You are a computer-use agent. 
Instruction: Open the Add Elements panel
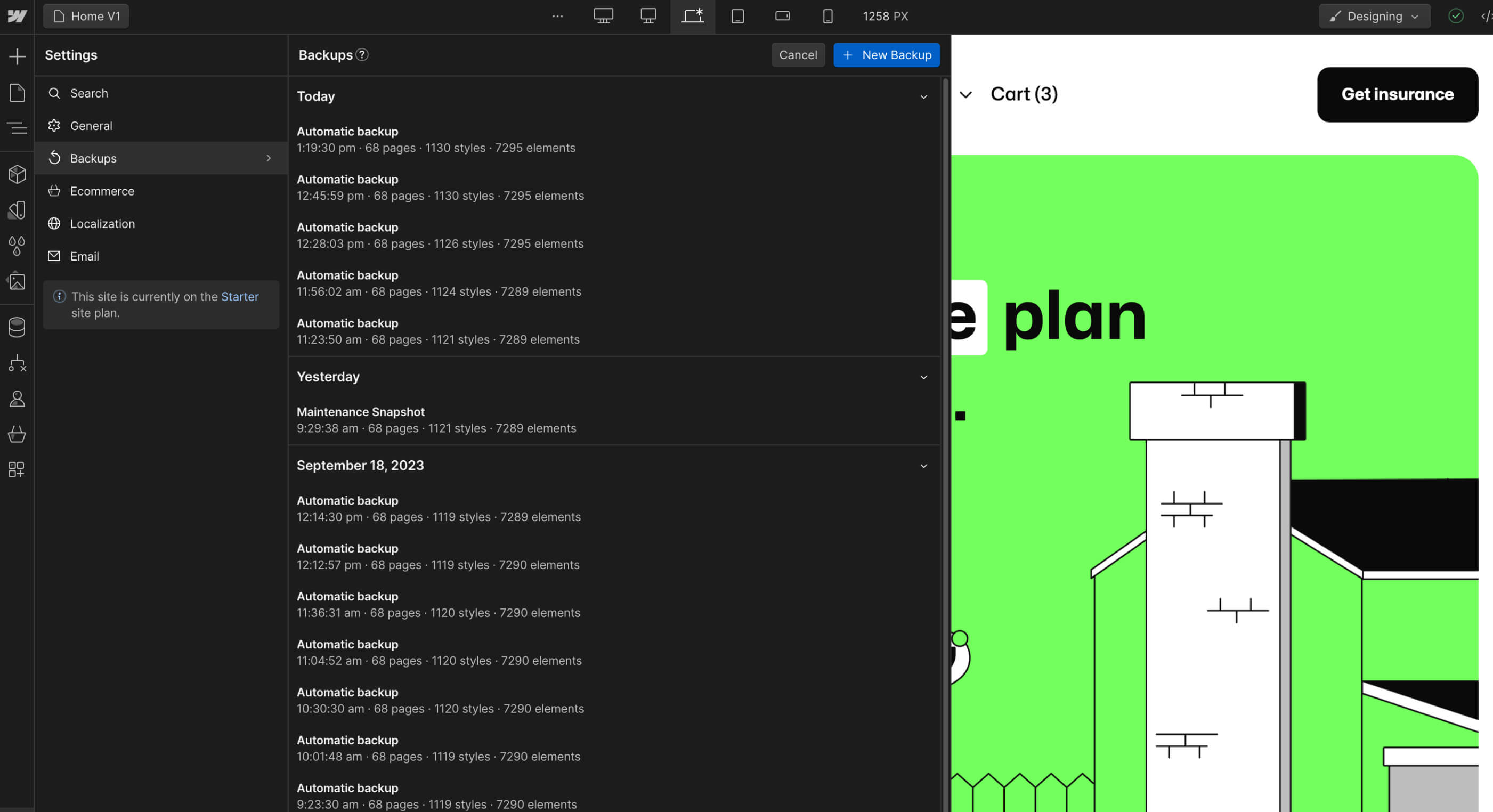[x=17, y=56]
